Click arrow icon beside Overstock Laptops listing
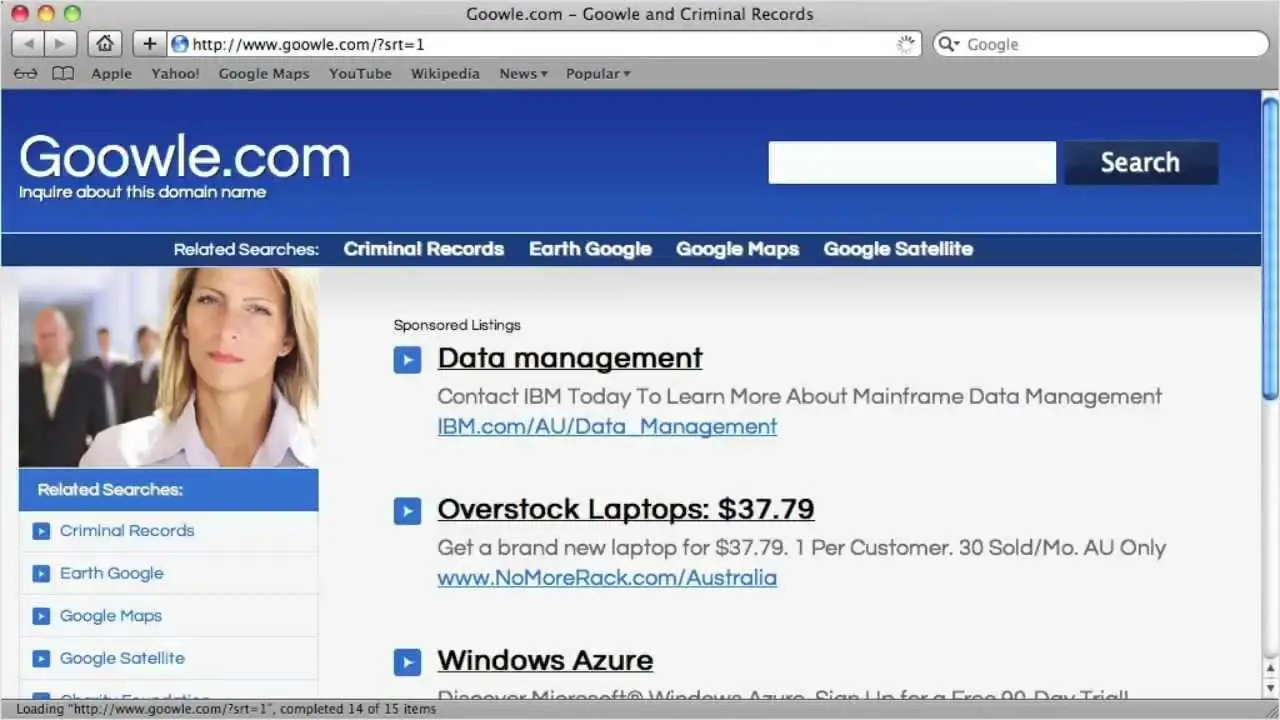 click(x=407, y=511)
